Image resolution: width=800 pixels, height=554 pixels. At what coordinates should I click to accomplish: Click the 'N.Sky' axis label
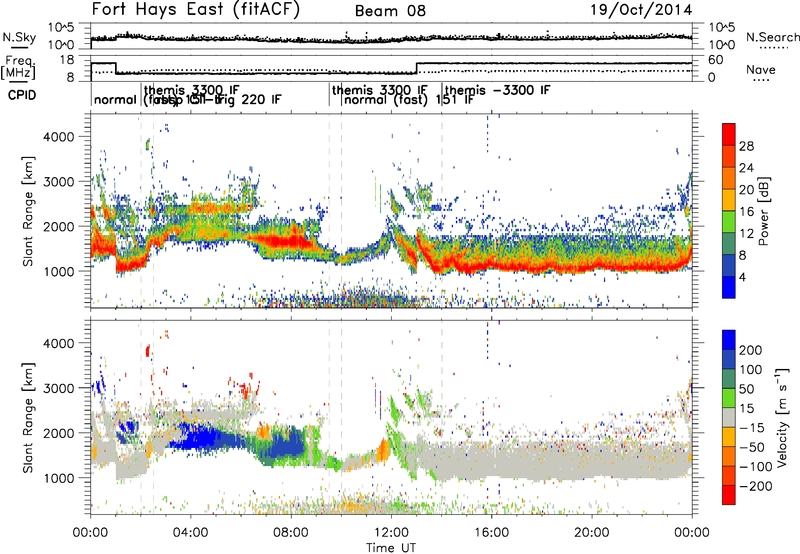[19, 37]
